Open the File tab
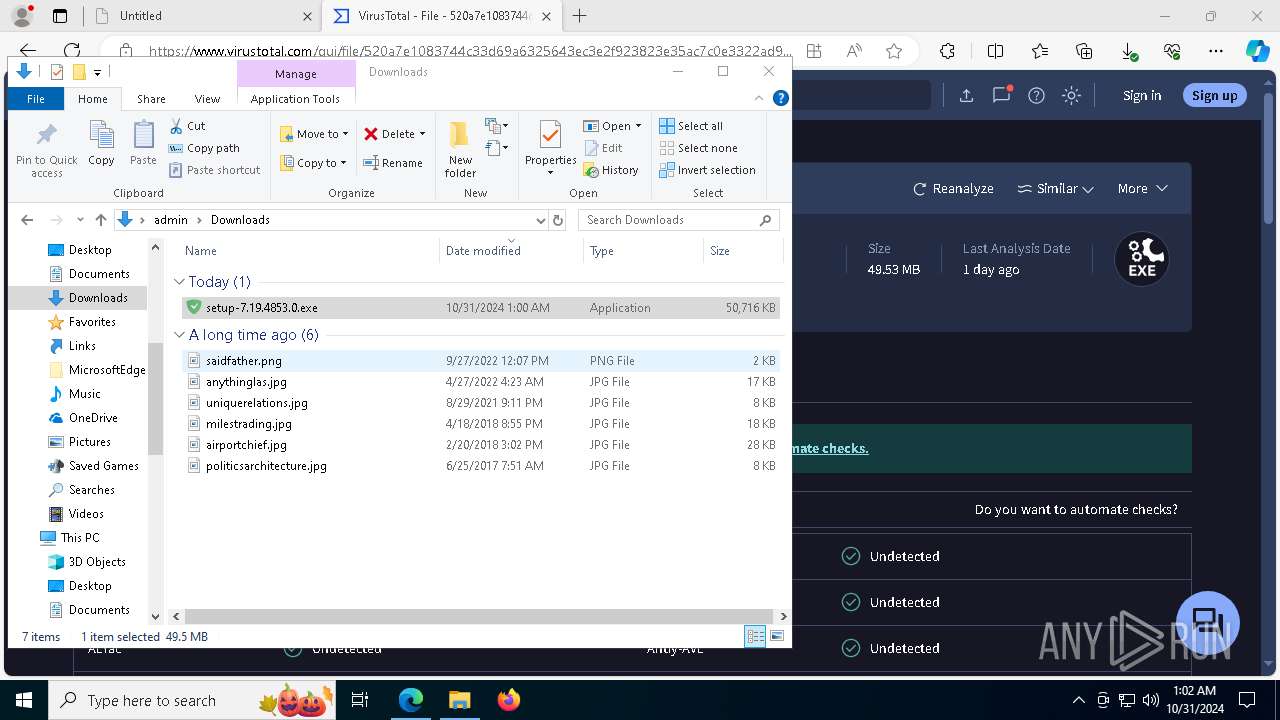Image resolution: width=1280 pixels, height=720 pixels. [36, 99]
